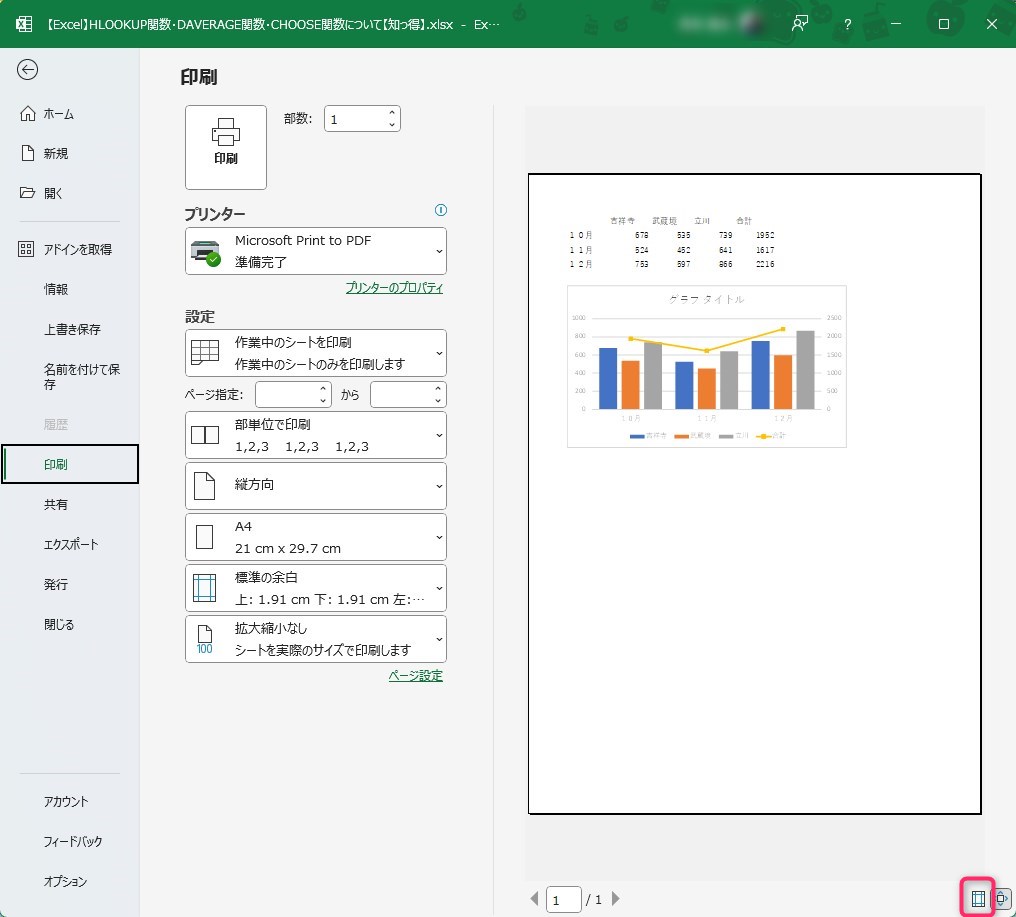Select エクスポート in the sidebar

pos(71,545)
